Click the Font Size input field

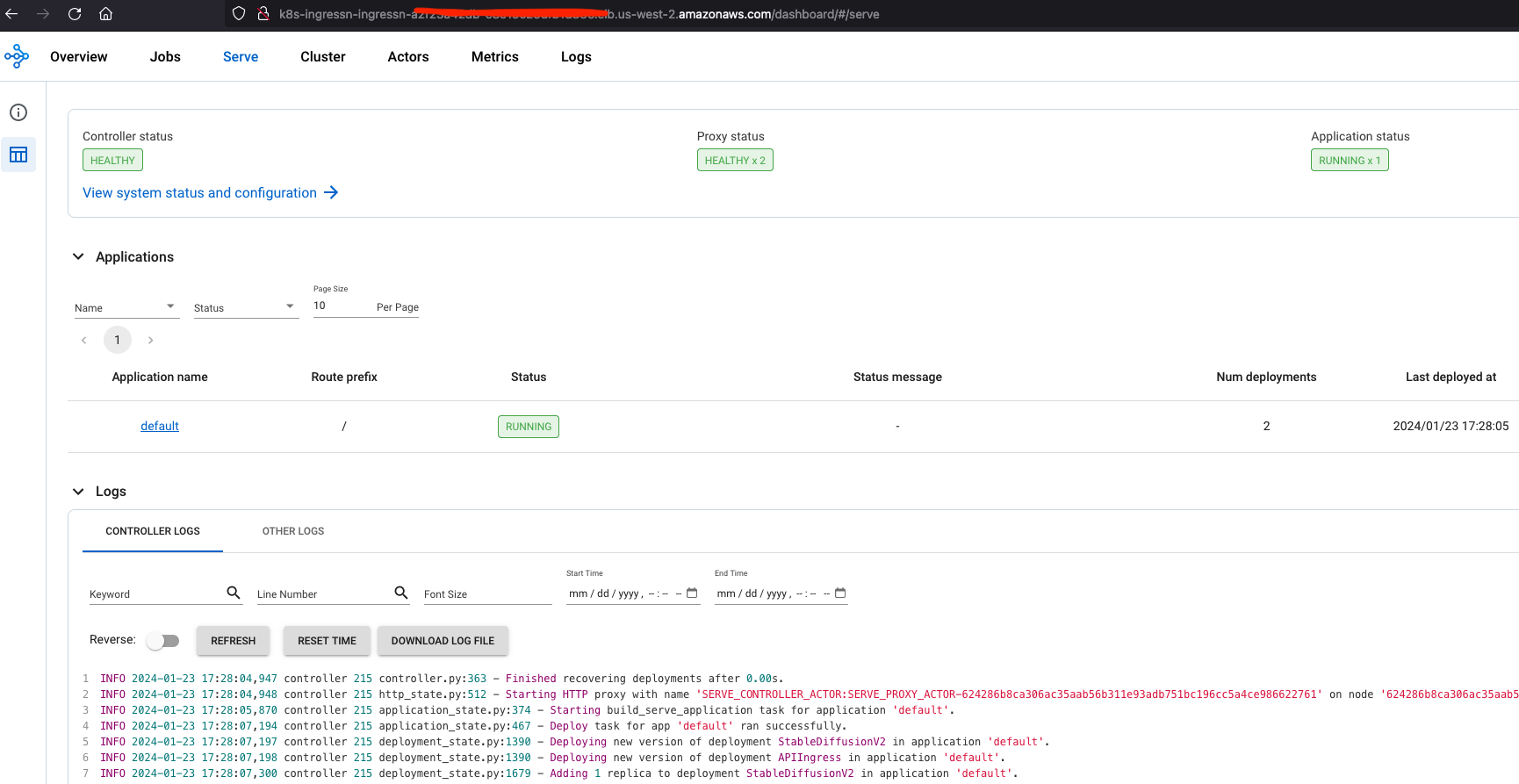[x=487, y=593]
